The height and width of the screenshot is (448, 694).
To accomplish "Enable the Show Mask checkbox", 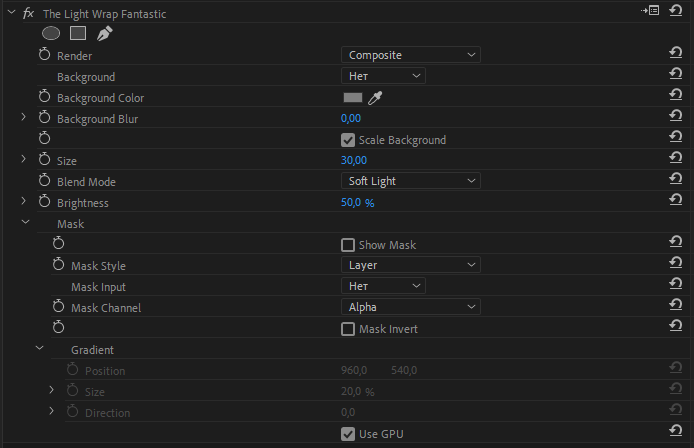I will [x=348, y=245].
